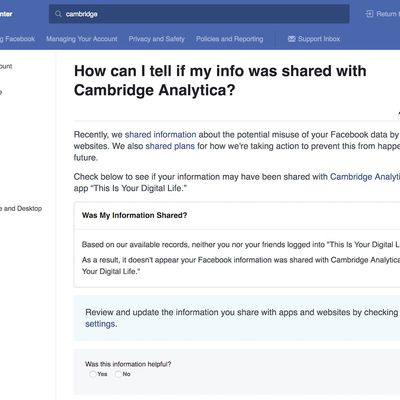Open Managing Your Account menu
The height and width of the screenshot is (400, 400).
82,39
